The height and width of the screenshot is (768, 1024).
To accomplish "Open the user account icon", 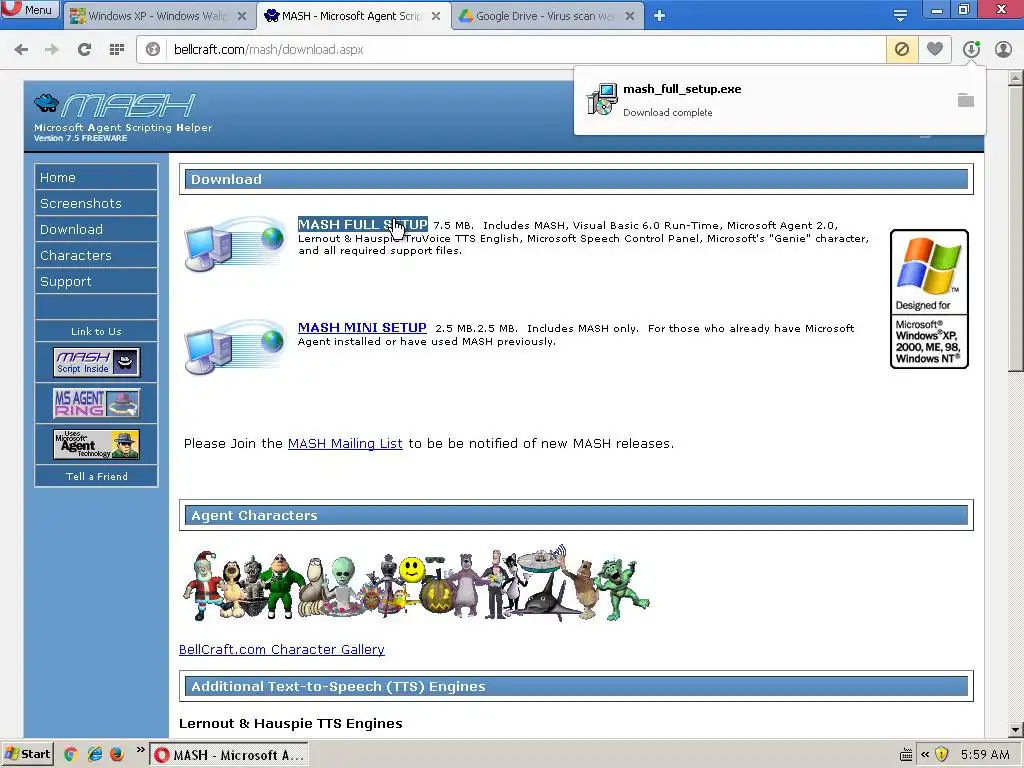I will point(1003,50).
